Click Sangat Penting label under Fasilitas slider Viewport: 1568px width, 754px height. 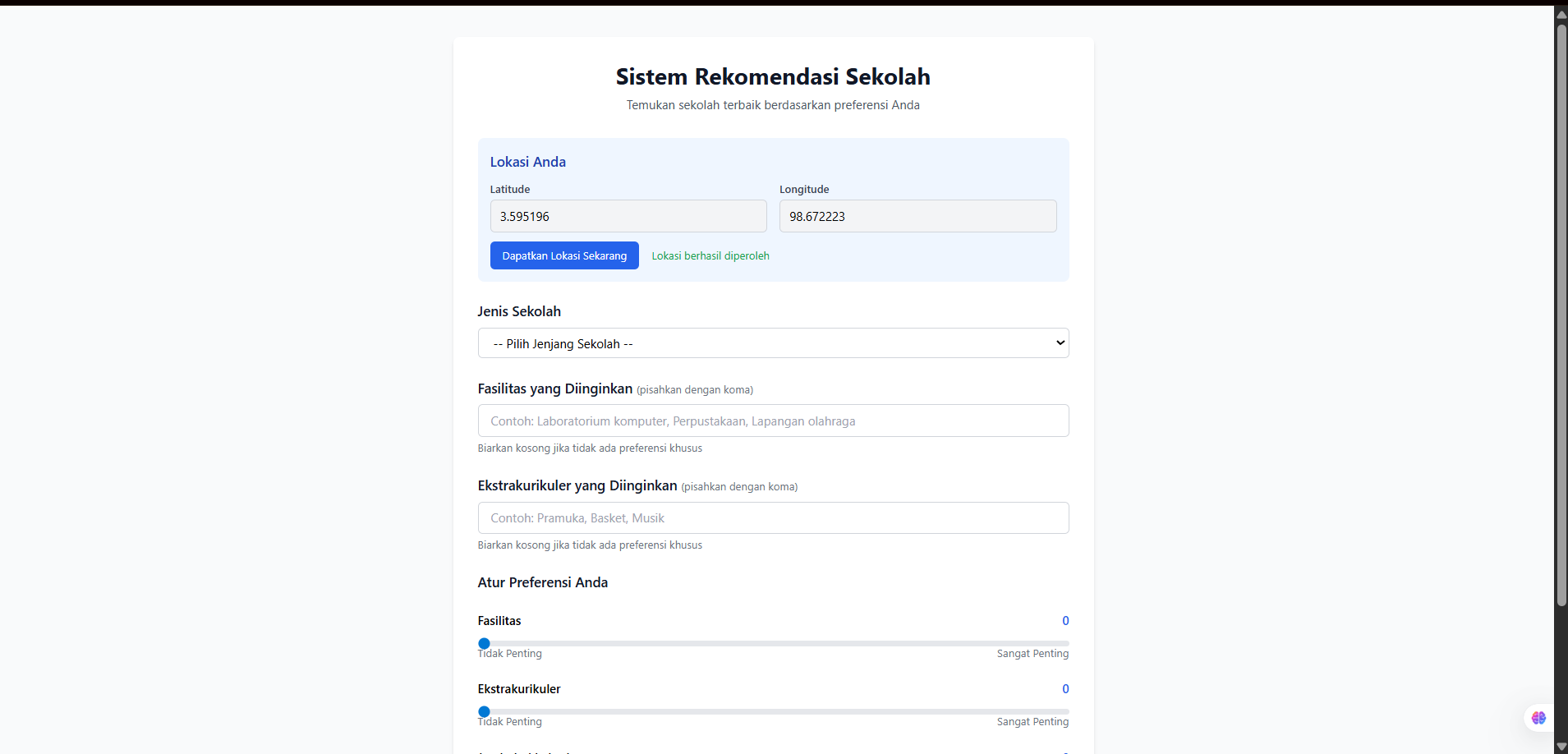pyautogui.click(x=1032, y=654)
